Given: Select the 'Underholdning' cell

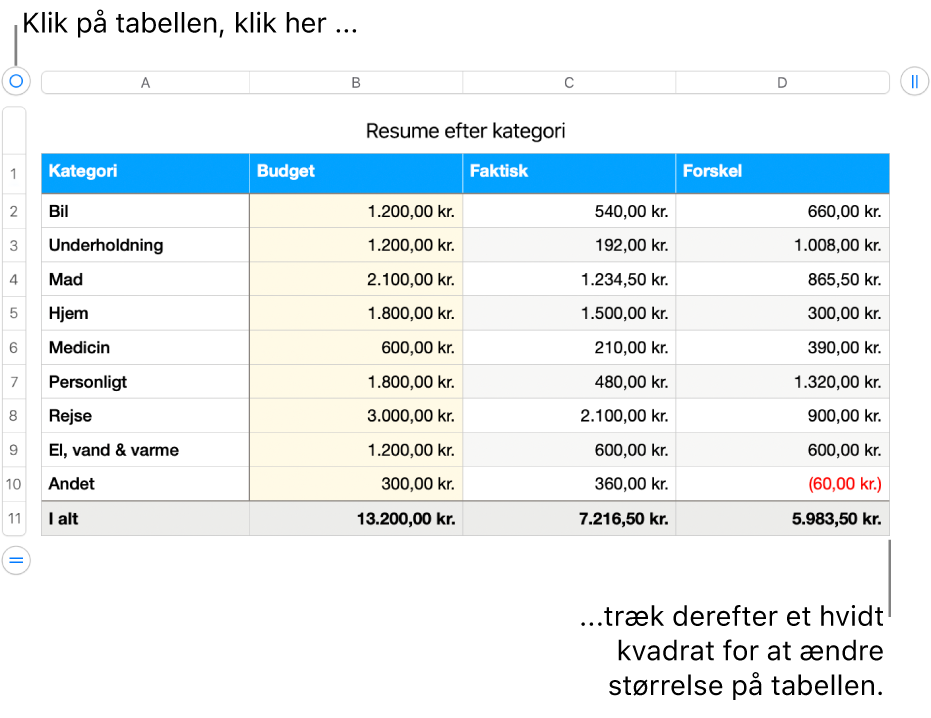Looking at the screenshot, I should [145, 245].
